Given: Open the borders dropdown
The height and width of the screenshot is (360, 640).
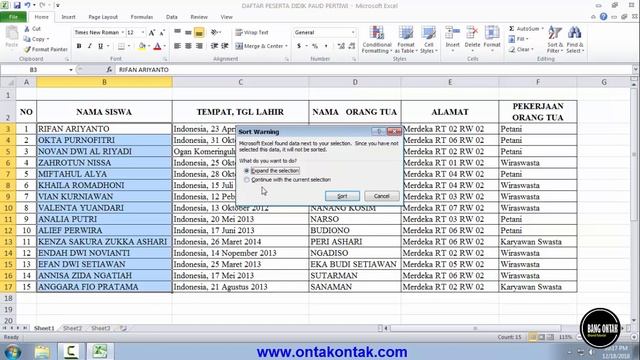Looking at the screenshot, I should pos(129,46).
